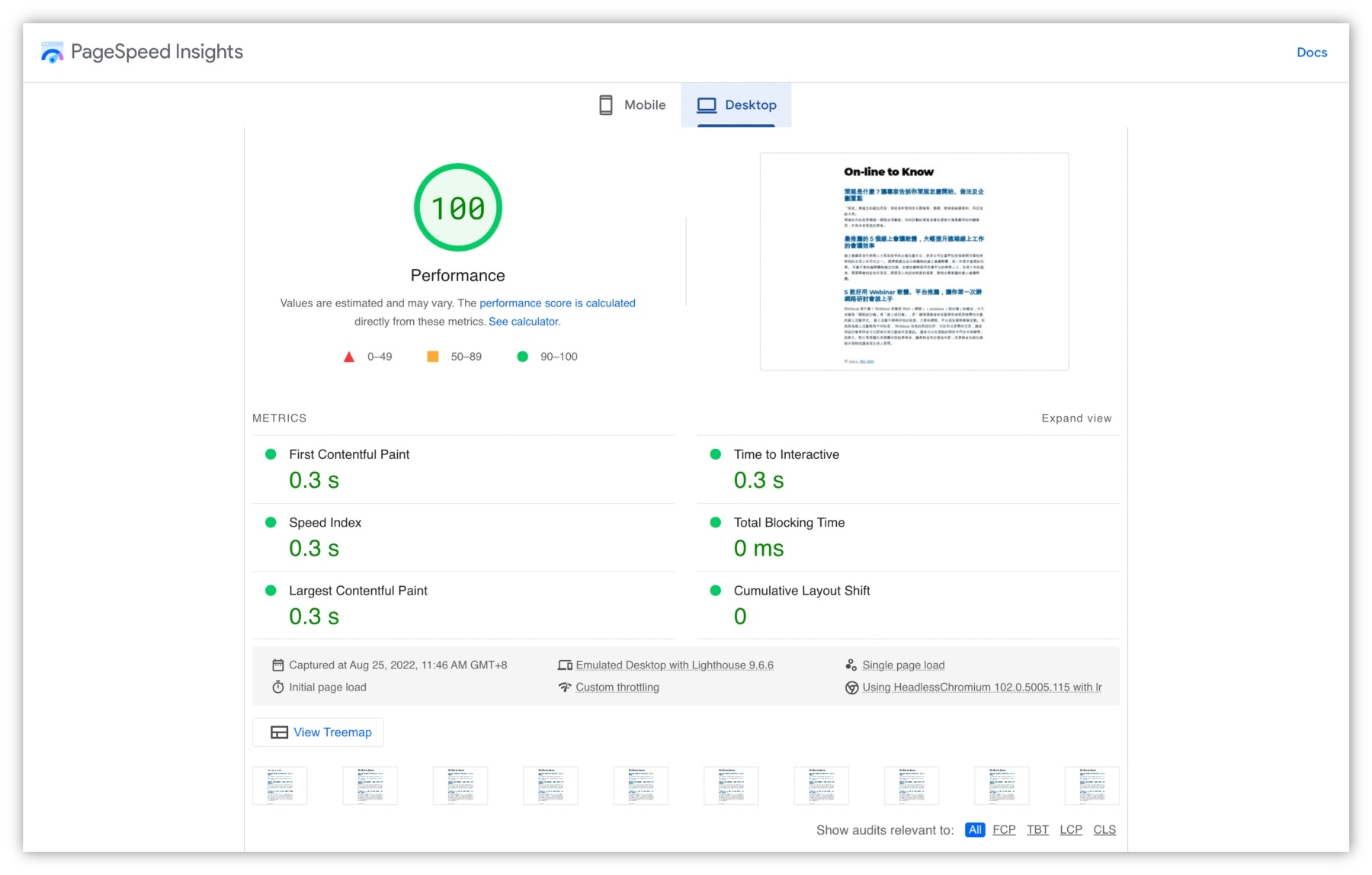Click the View Treemap icon

278,732
